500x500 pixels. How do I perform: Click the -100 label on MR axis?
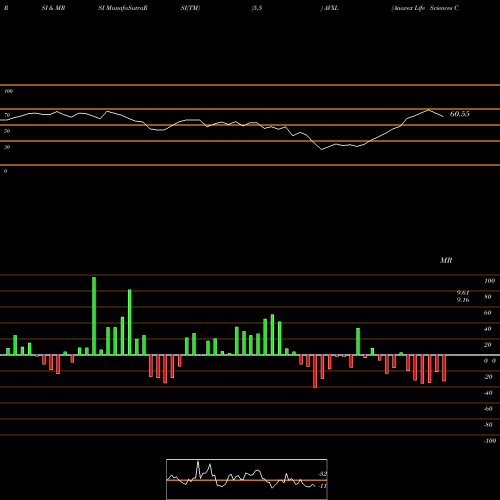[x=490, y=441]
